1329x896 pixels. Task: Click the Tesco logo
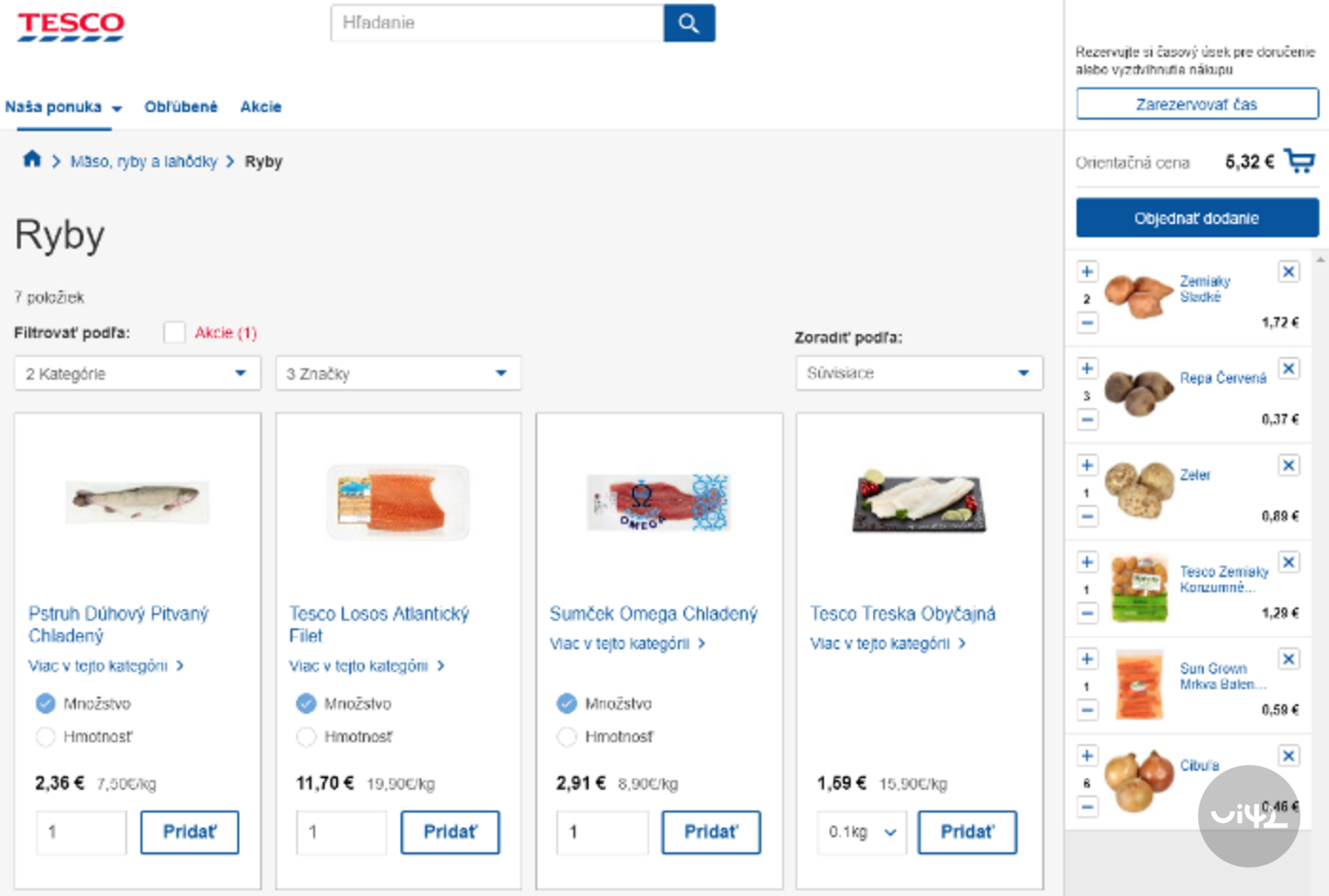point(68,27)
